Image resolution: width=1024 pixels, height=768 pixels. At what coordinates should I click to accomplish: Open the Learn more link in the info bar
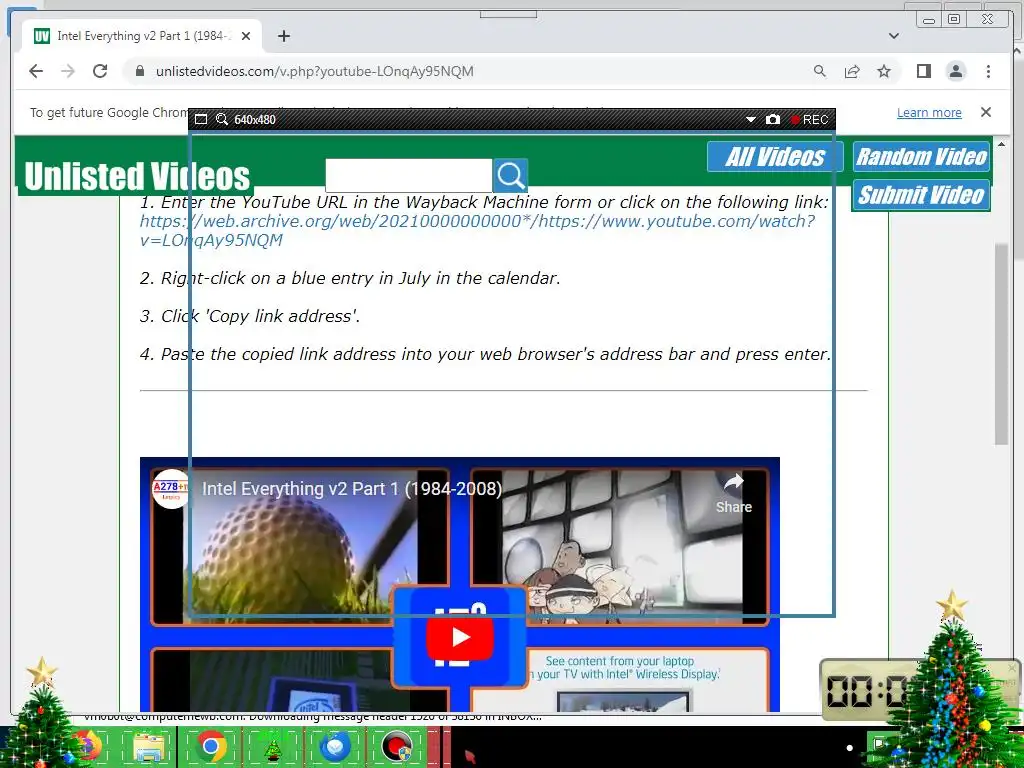929,112
